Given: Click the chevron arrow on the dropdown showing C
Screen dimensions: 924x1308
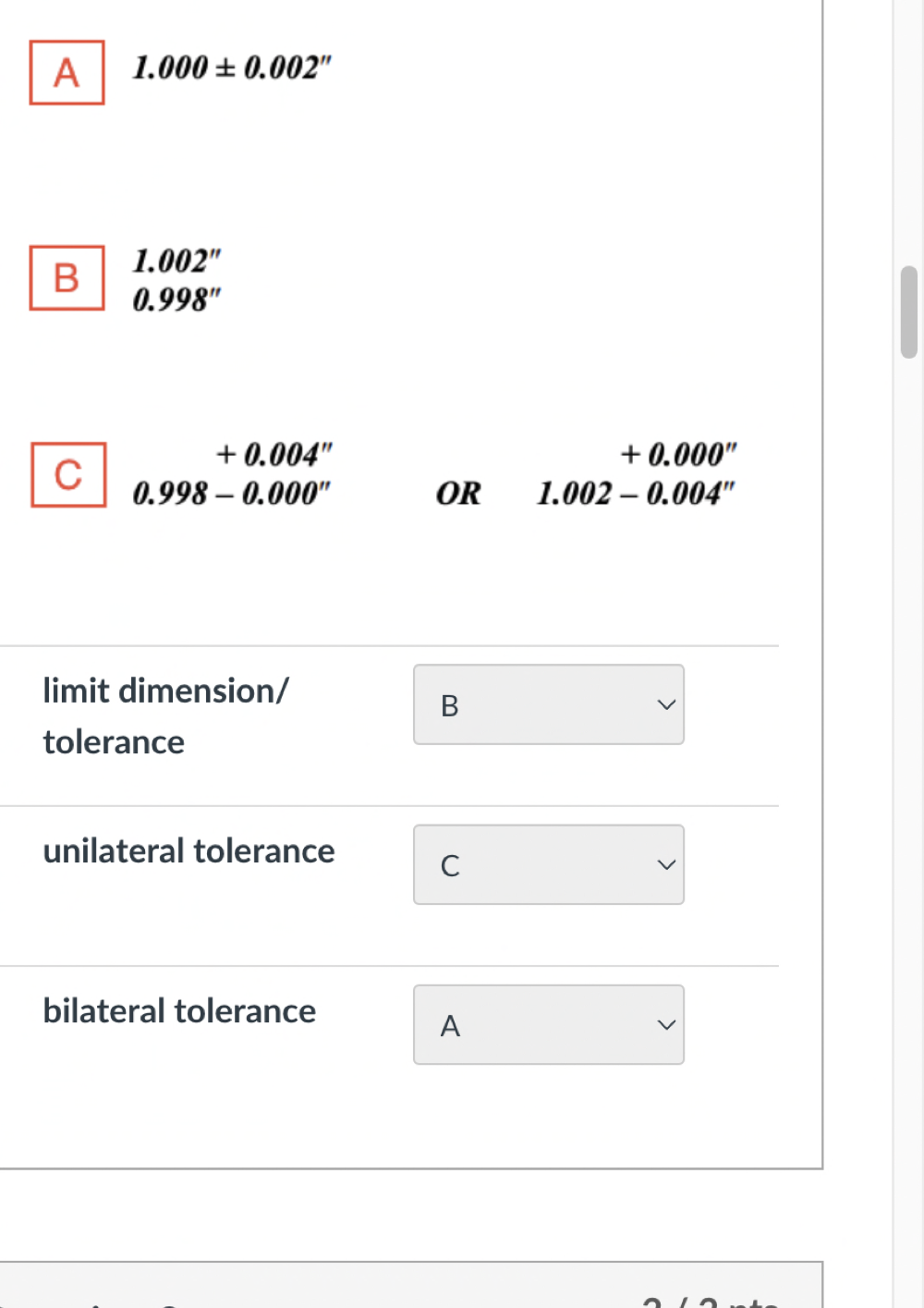Looking at the screenshot, I should [x=666, y=865].
